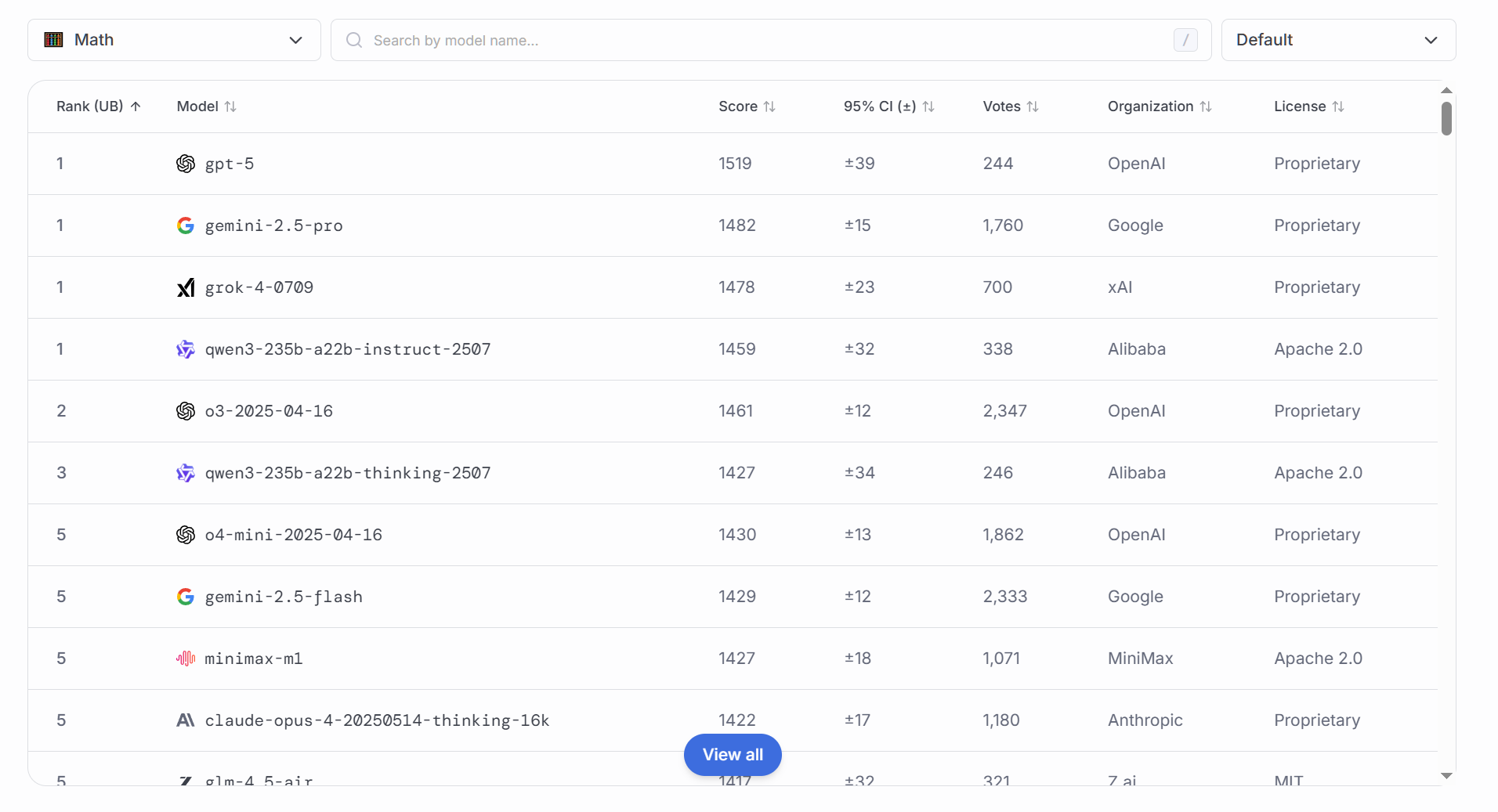
Task: Click the sort arrows next to 95% CI
Action: (928, 106)
